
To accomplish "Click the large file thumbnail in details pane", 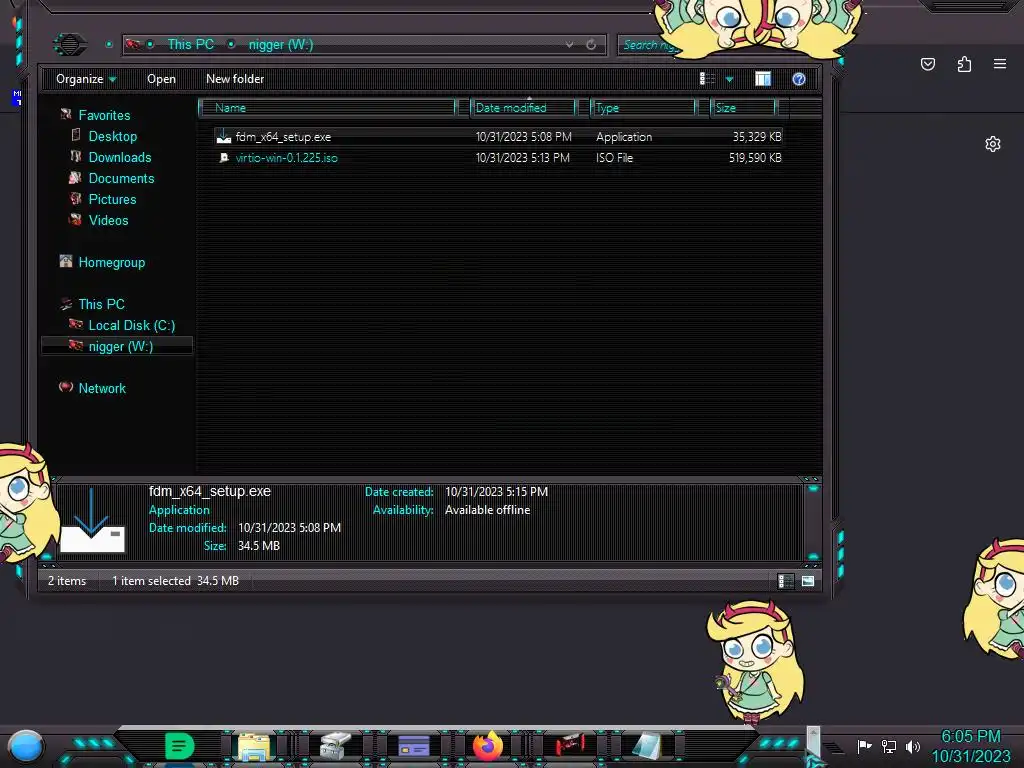I will coord(91,520).
